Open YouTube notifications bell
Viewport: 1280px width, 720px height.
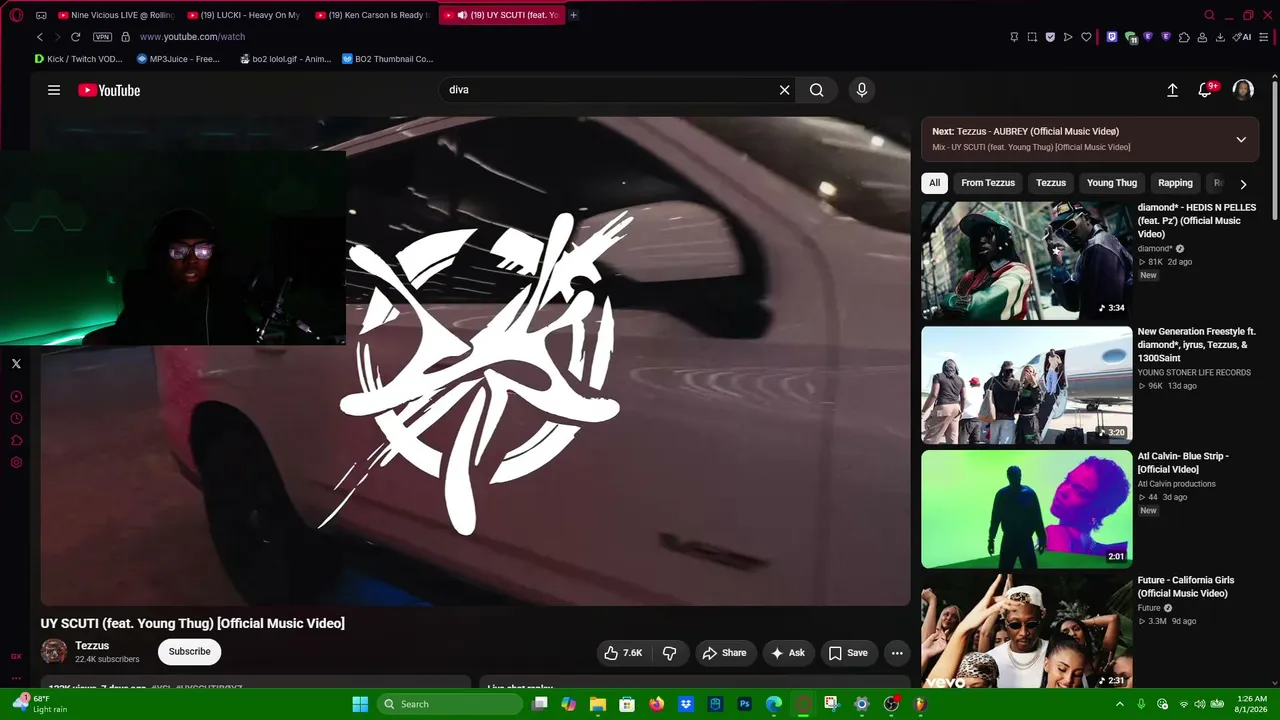click(x=1207, y=90)
